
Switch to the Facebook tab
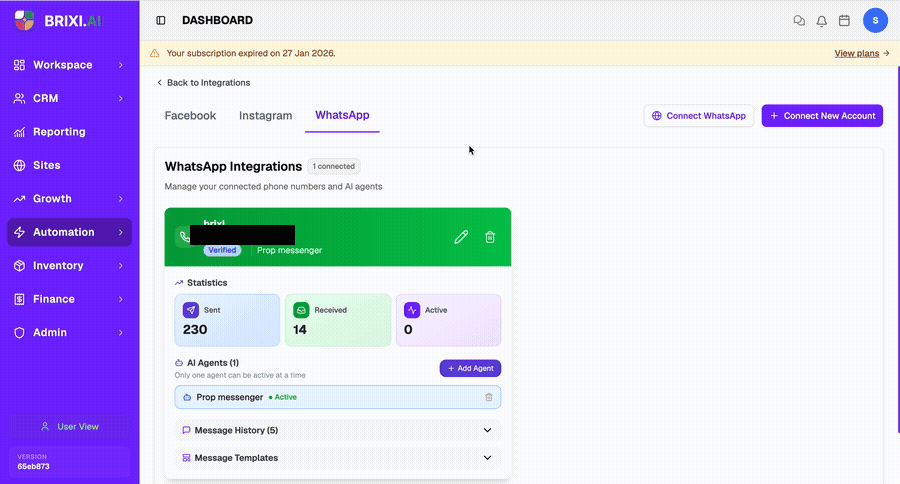coord(190,115)
